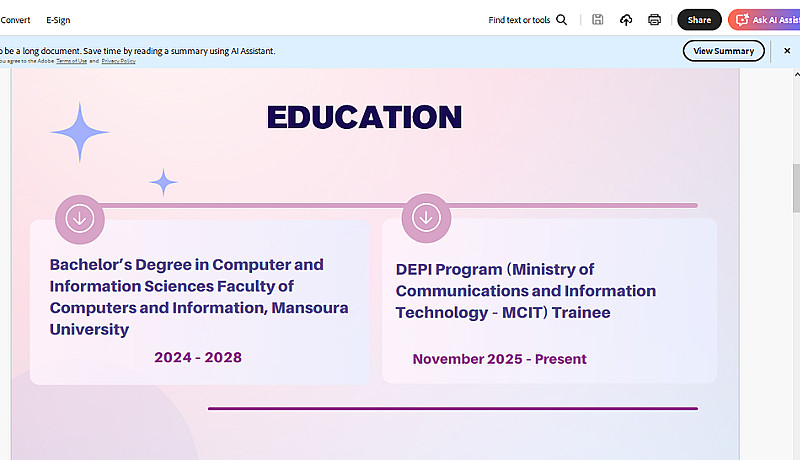The width and height of the screenshot is (800, 460).
Task: Click the DEPI Program trainee text
Action: (x=526, y=291)
